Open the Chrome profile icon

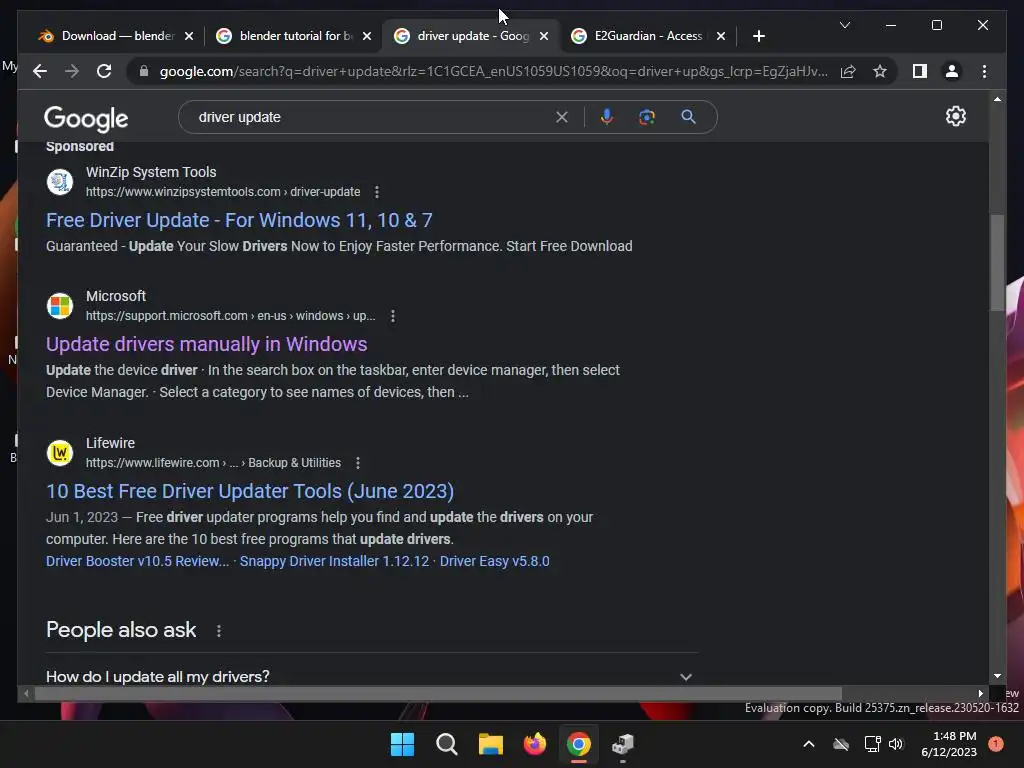pyautogui.click(x=952, y=71)
